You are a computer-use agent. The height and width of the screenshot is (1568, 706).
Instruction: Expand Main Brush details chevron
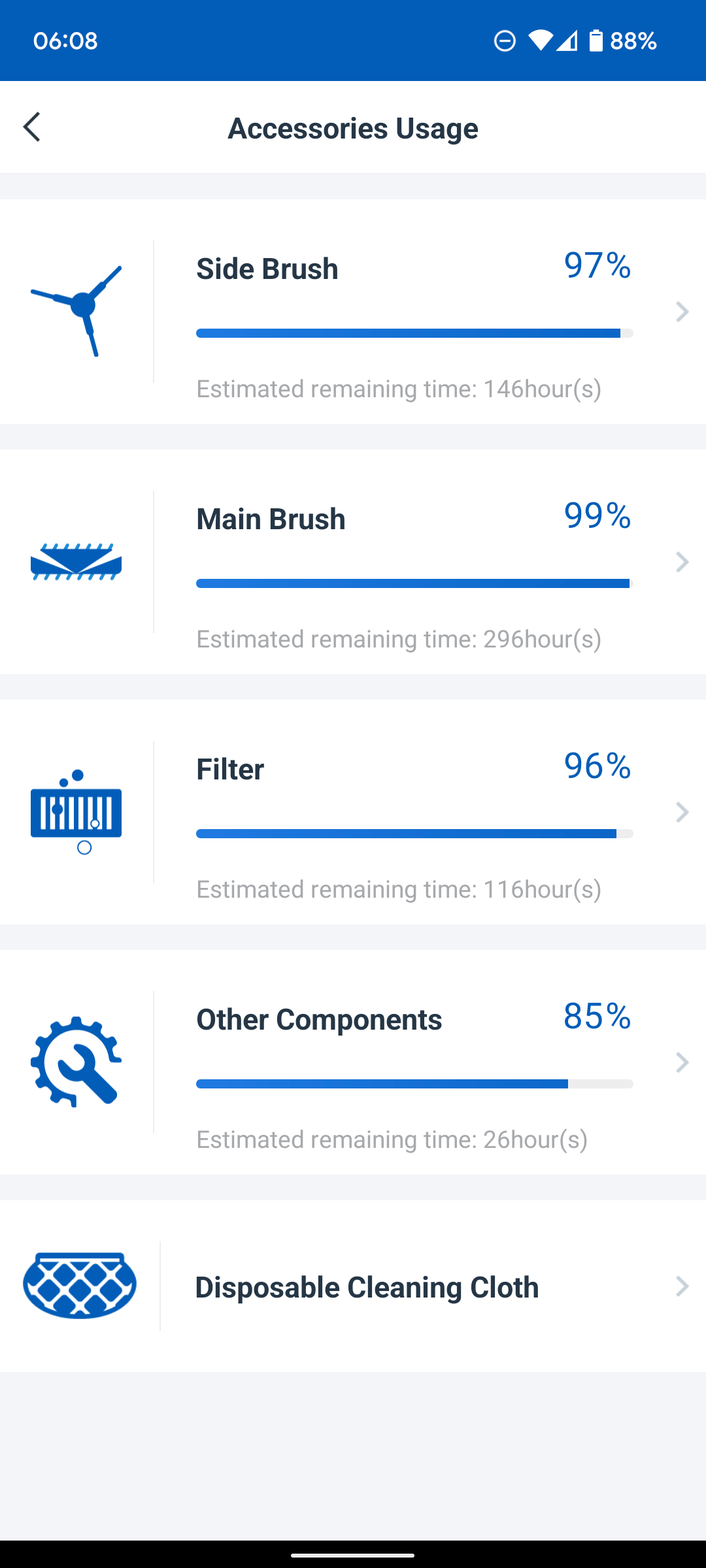pos(682,562)
